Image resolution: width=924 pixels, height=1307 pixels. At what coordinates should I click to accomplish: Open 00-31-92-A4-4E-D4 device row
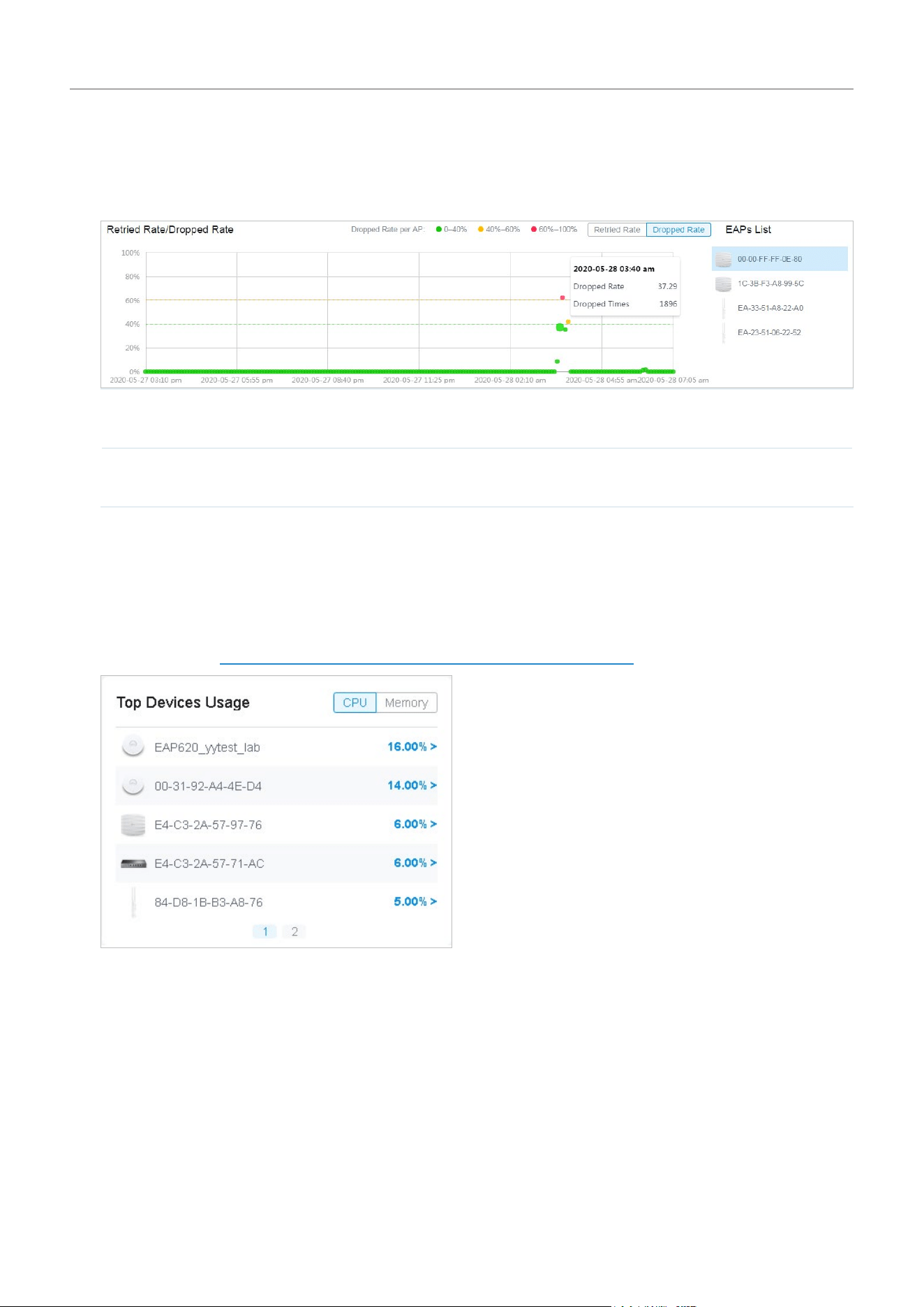coord(276,786)
